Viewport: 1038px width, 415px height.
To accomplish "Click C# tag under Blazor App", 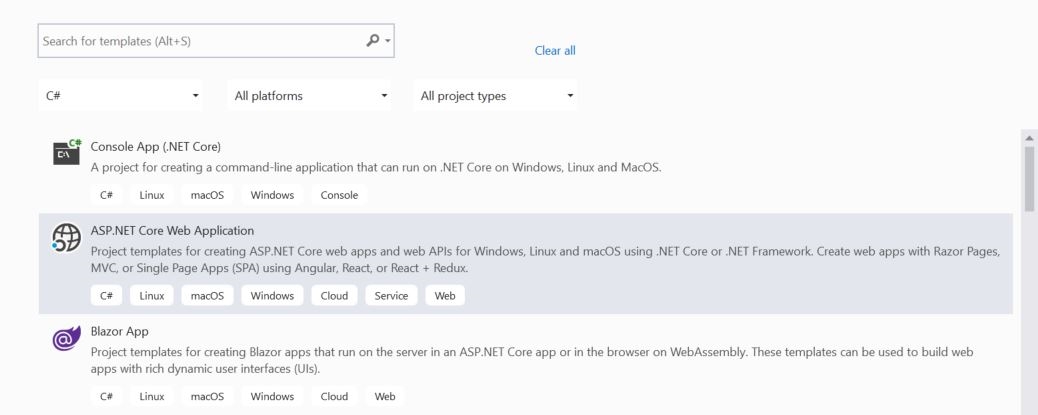I will (x=107, y=396).
